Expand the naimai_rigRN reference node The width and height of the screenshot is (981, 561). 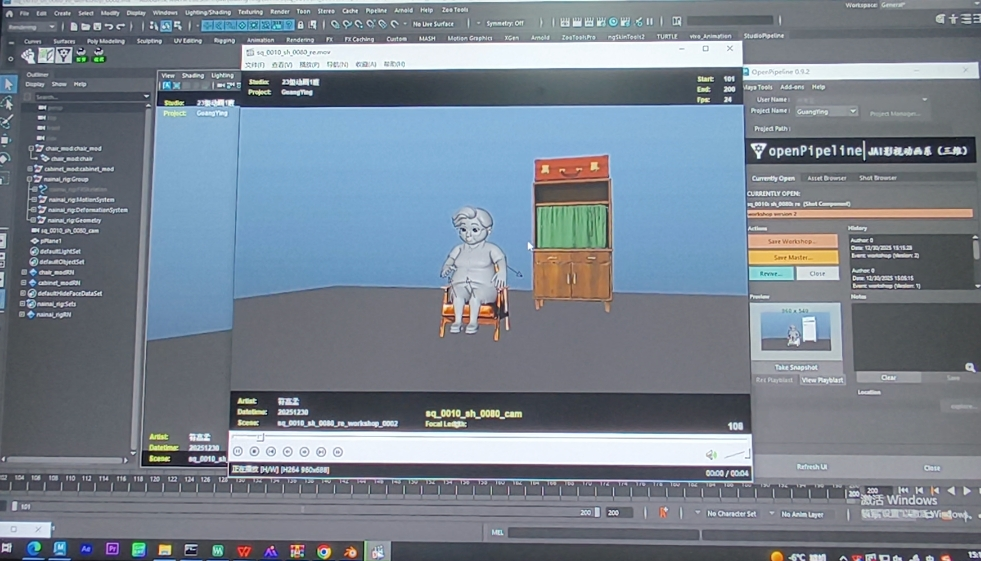[x=24, y=314]
